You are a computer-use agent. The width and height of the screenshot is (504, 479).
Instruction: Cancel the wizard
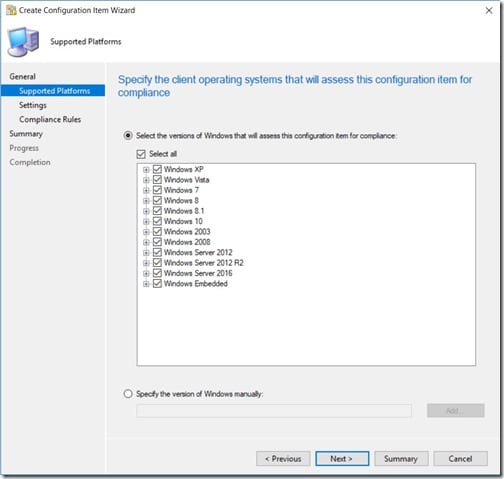pos(460,459)
